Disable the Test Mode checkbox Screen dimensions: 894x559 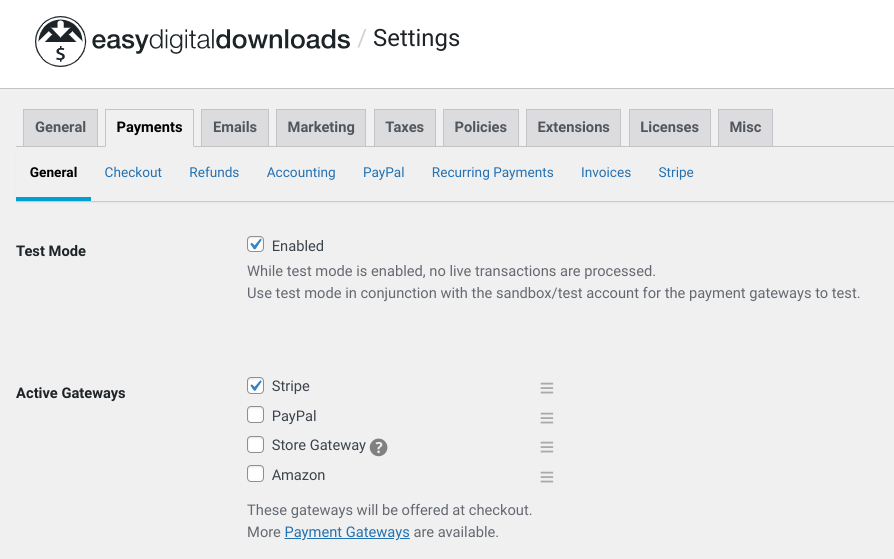256,245
